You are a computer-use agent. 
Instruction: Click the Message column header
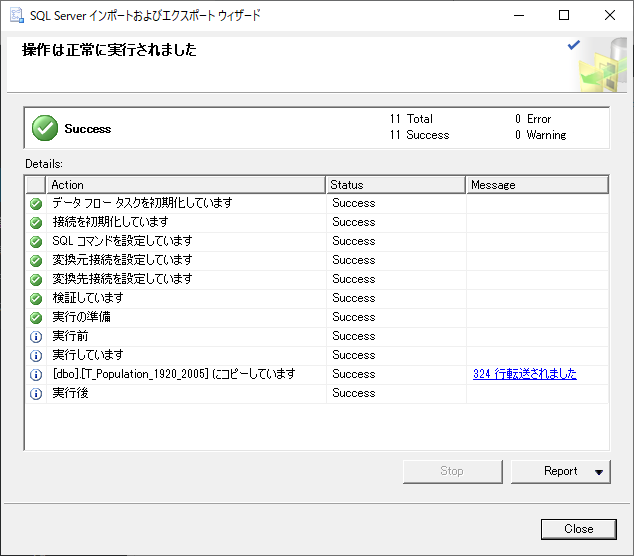(537, 185)
